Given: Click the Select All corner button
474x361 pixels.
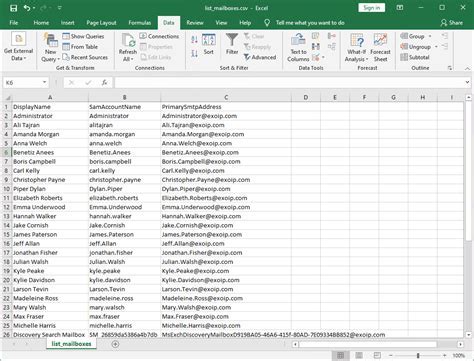Looking at the screenshot, I should click(x=7, y=98).
